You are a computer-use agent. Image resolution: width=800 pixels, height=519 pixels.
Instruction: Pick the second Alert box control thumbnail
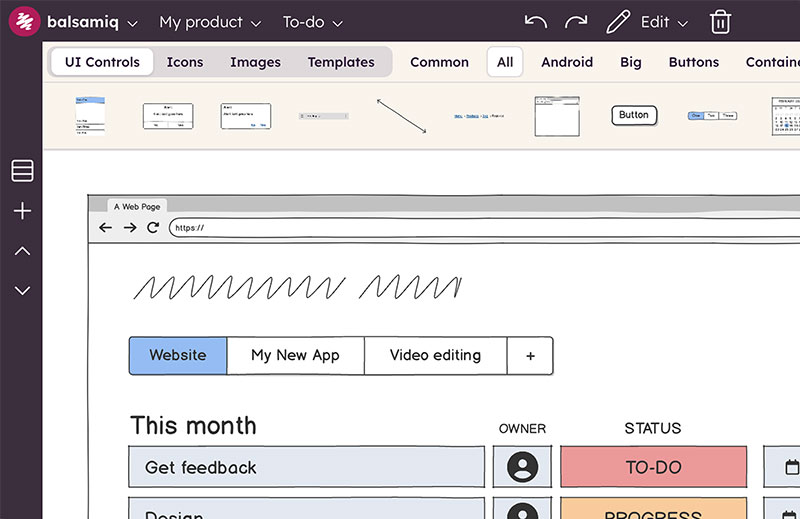pyautogui.click(x=245, y=116)
